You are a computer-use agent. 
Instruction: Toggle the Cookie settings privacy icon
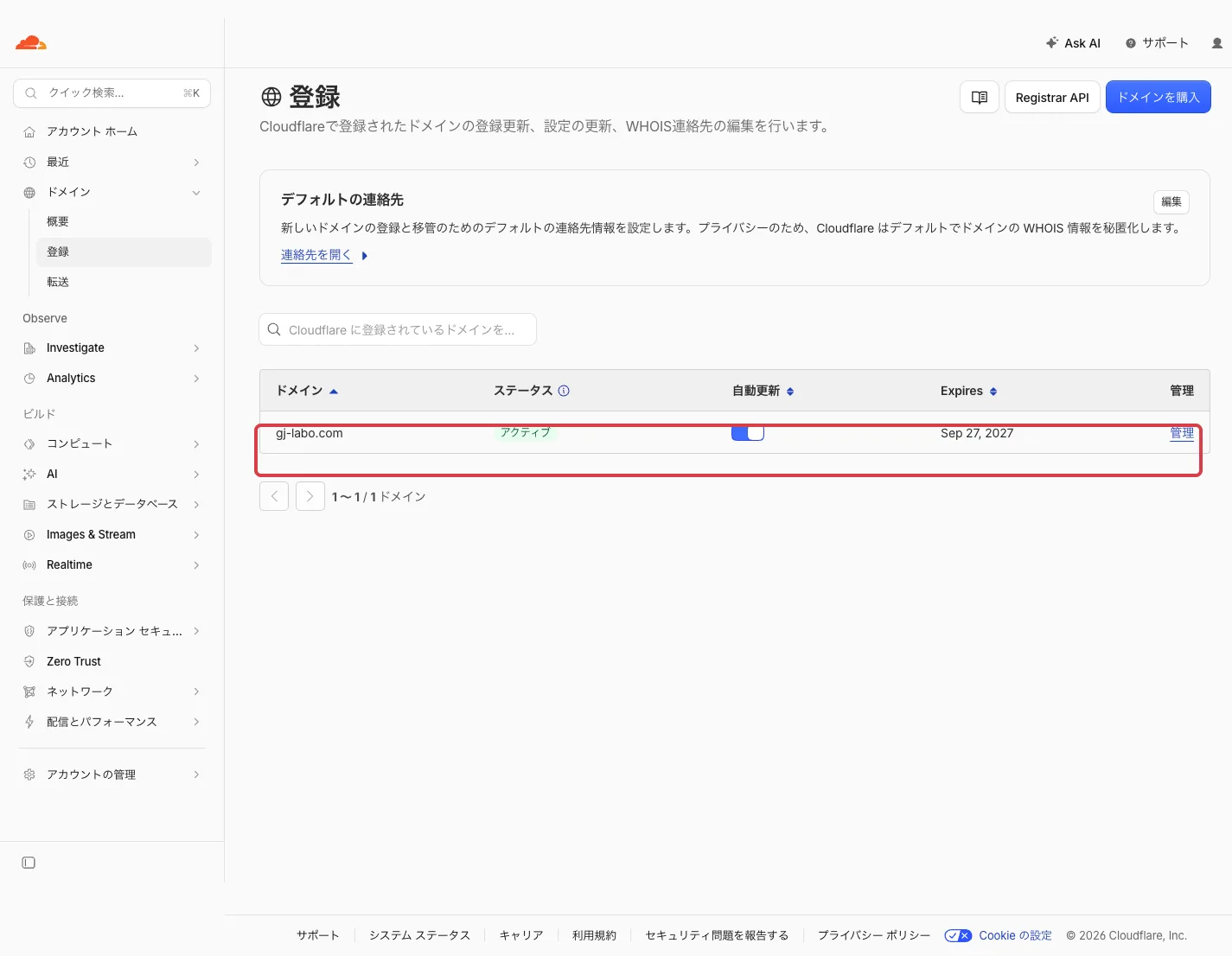(958, 935)
